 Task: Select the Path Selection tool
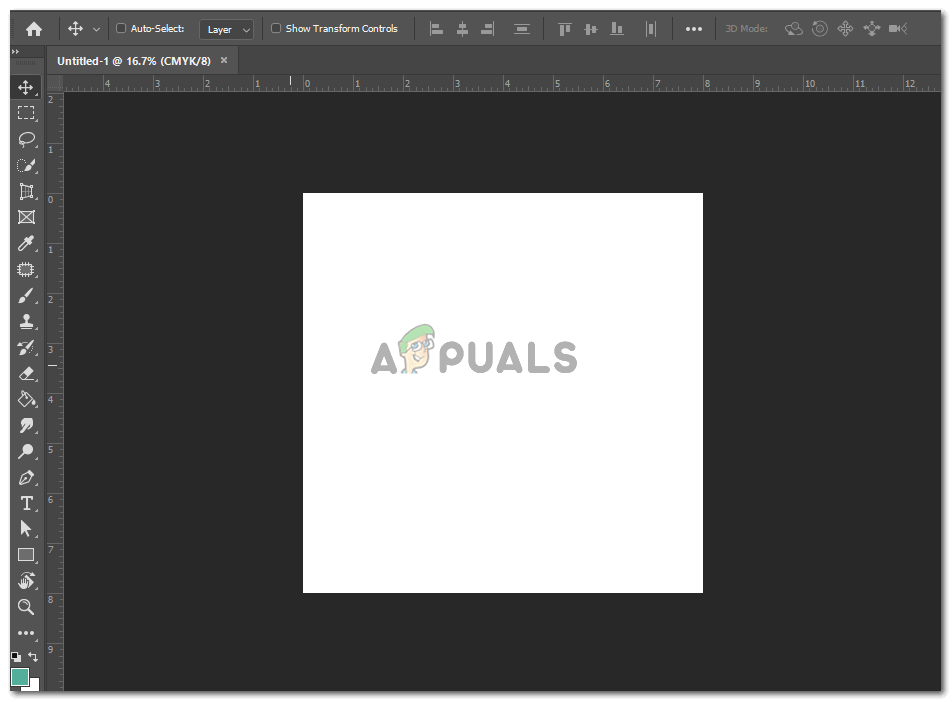coord(26,529)
